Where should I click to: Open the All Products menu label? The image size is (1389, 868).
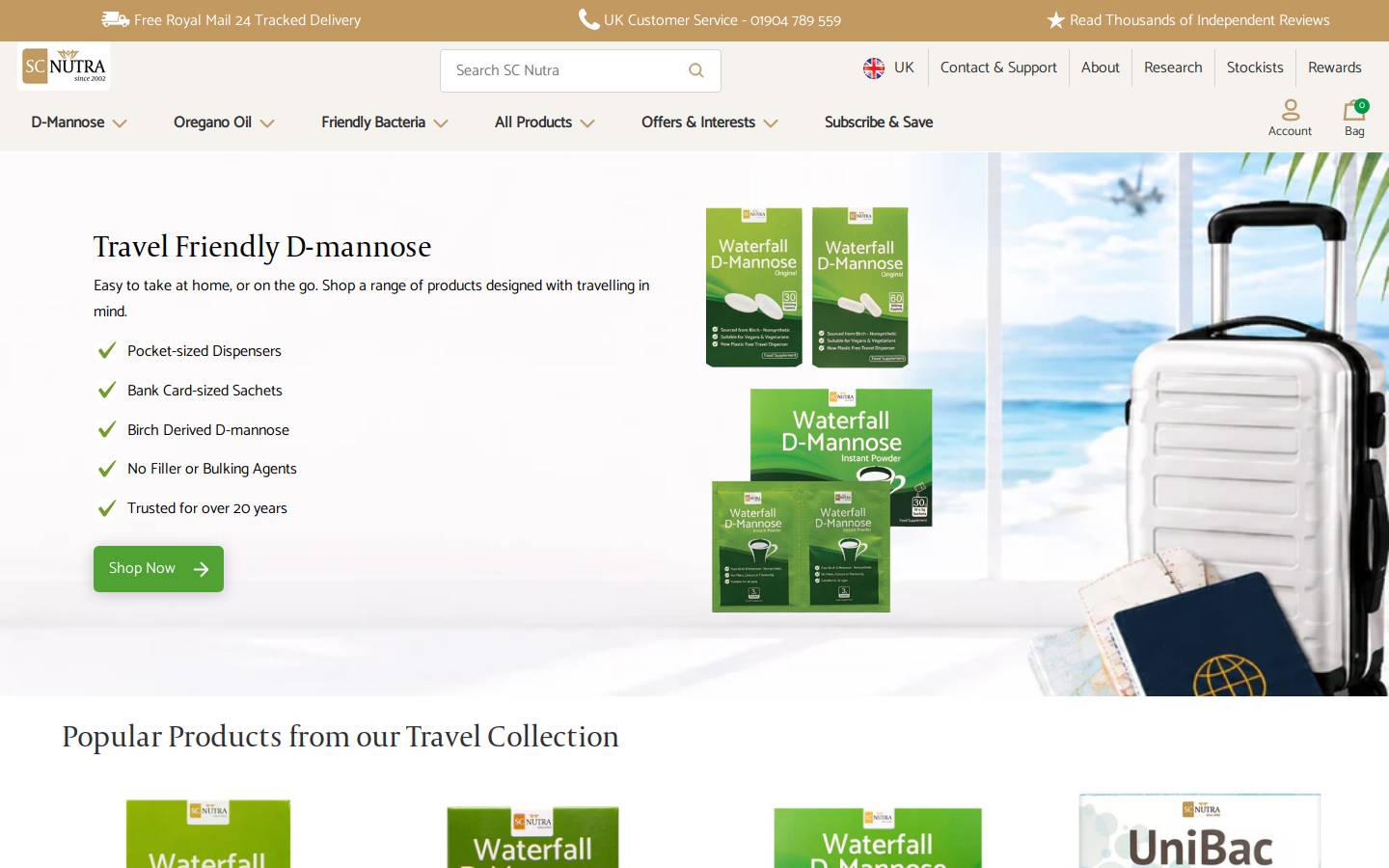tap(533, 122)
